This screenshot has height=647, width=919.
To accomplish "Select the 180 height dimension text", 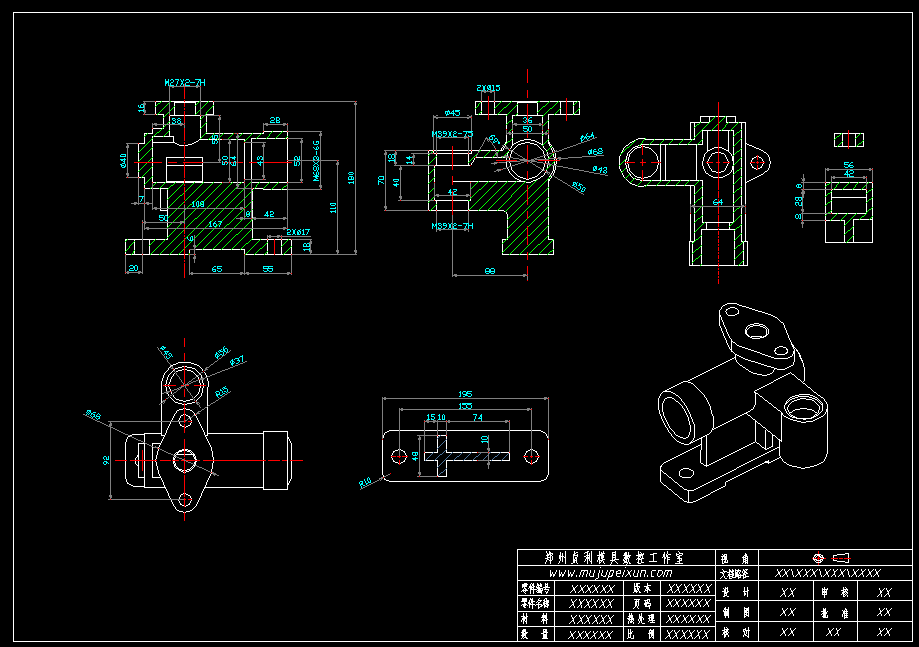I will coord(350,178).
